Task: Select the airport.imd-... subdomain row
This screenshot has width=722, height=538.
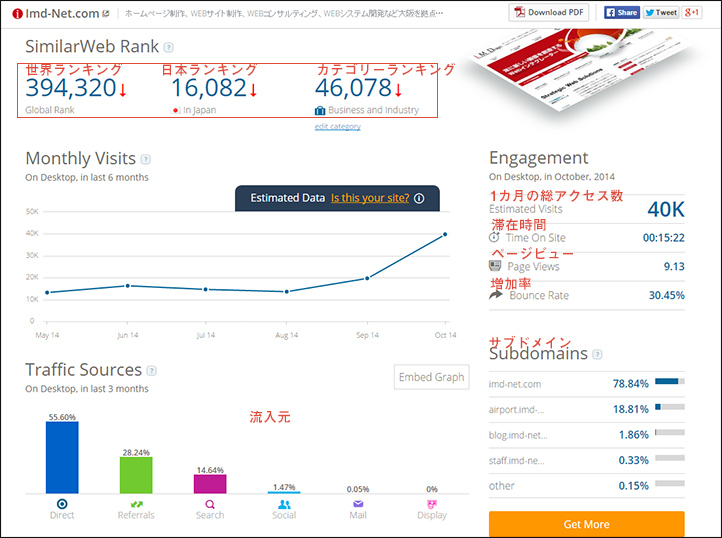Action: [587, 409]
